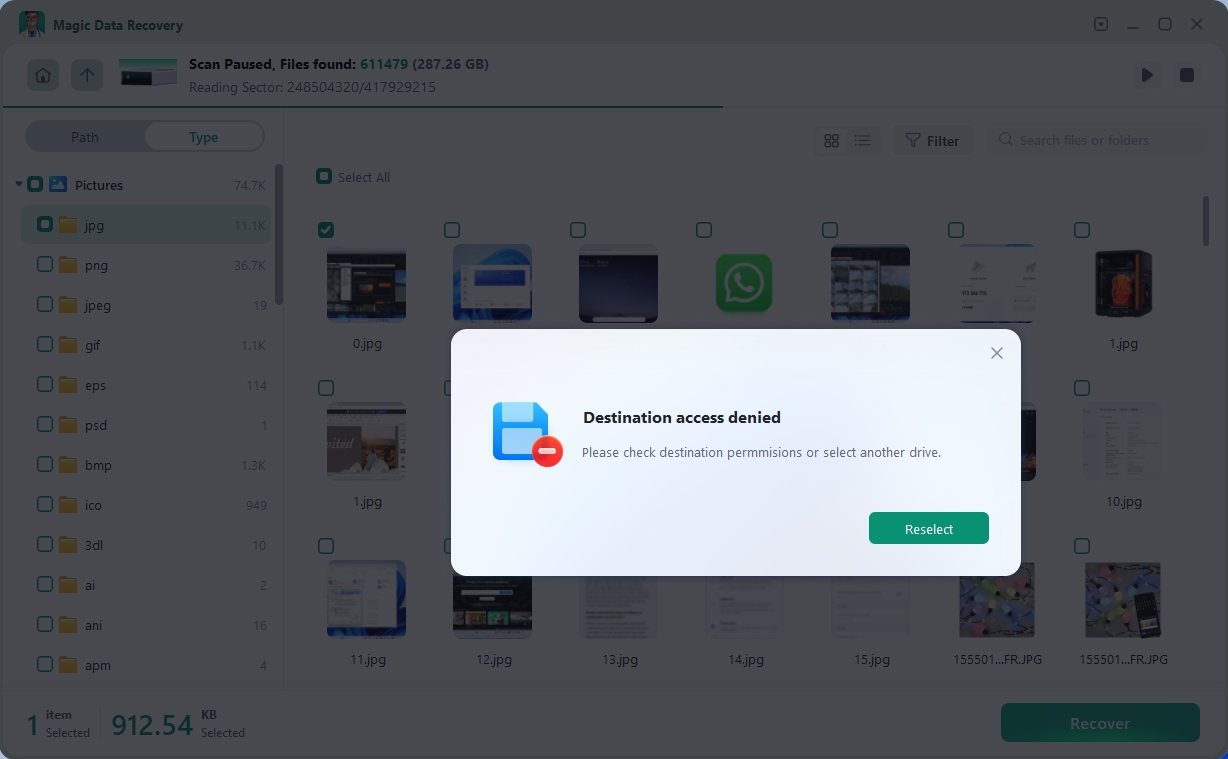
Task: Switch to the Path tab
Action: (x=85, y=137)
